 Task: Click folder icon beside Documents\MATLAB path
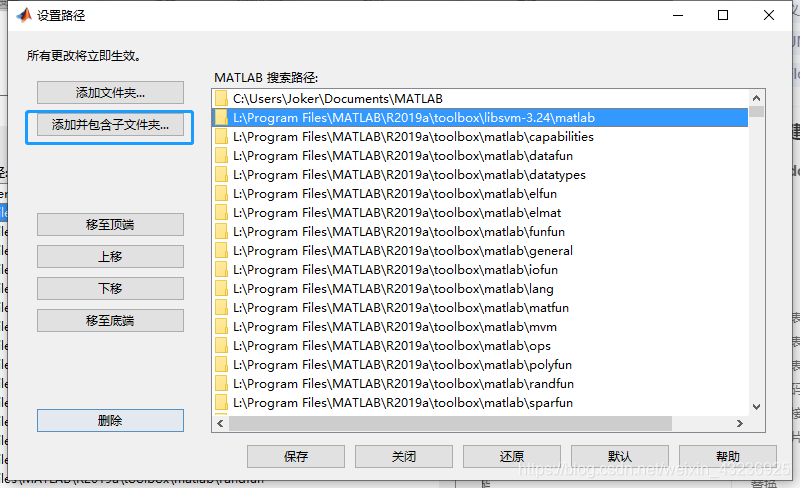coord(221,99)
